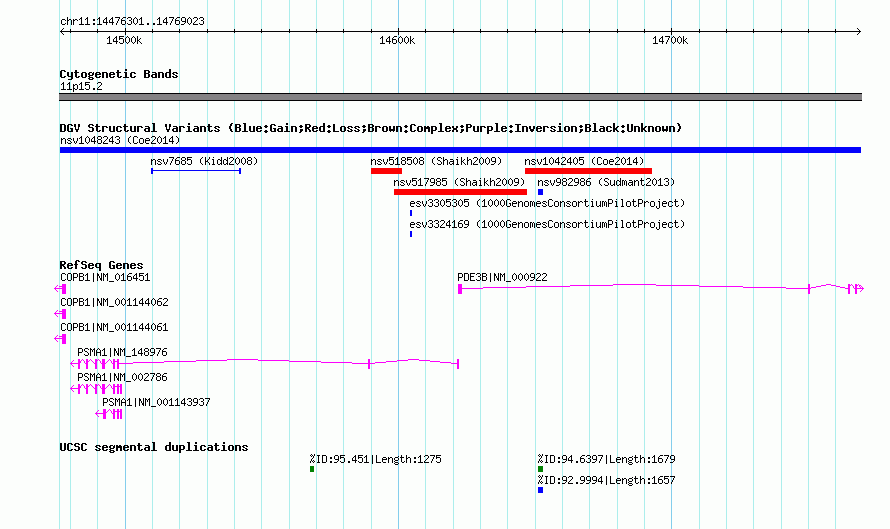Select the PDE3B gene track line

click(661, 288)
